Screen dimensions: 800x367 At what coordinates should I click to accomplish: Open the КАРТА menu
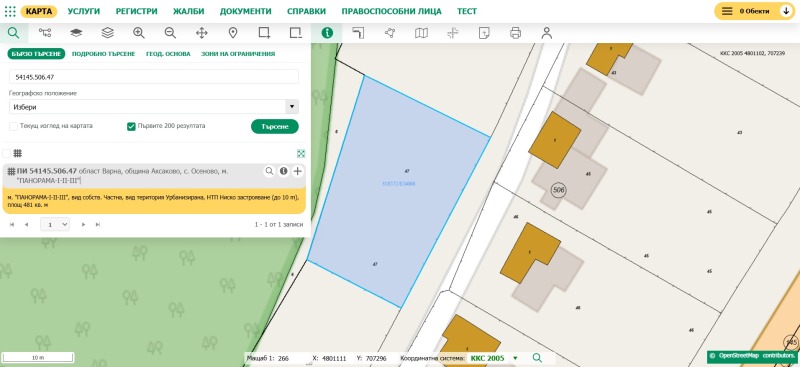coord(39,11)
